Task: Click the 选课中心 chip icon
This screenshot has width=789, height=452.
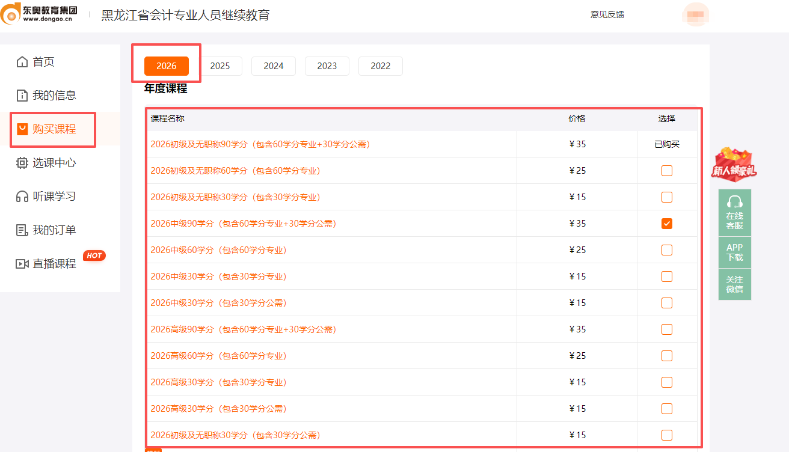Action: point(22,163)
